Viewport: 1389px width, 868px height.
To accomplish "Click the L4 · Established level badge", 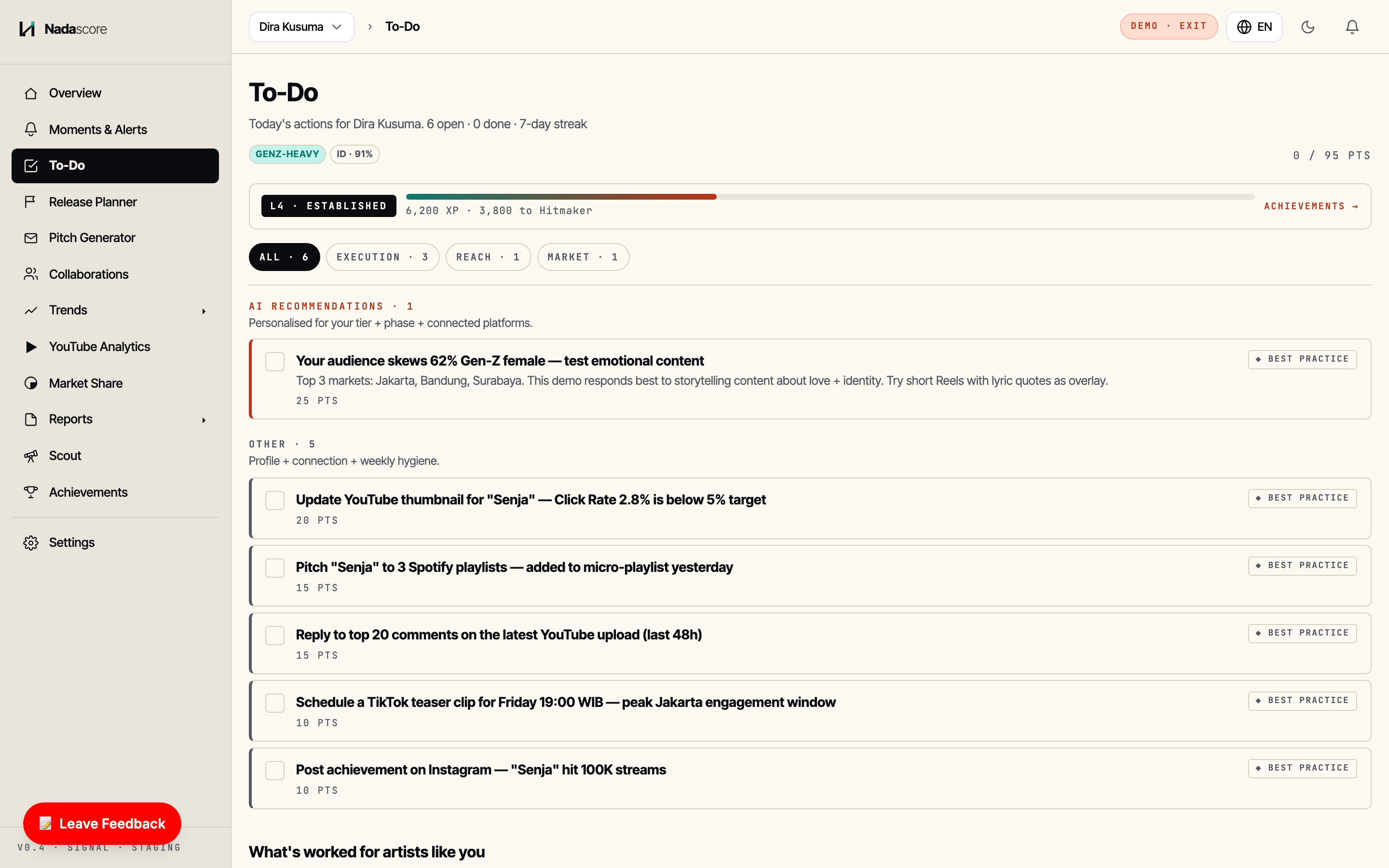I will click(x=329, y=206).
